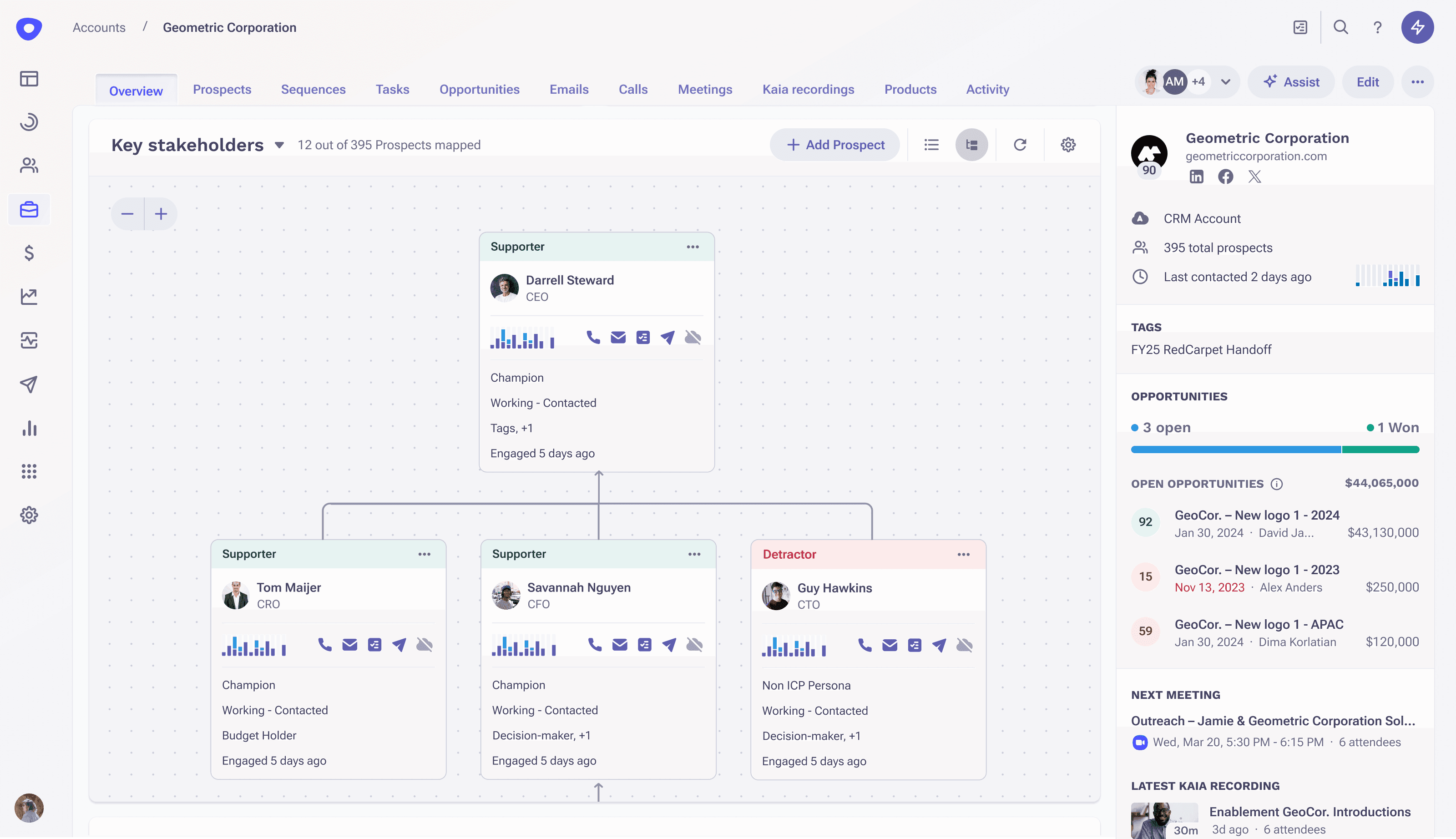This screenshot has height=839, width=1456.
Task: Open the stakeholder map settings gear
Action: (x=1068, y=145)
